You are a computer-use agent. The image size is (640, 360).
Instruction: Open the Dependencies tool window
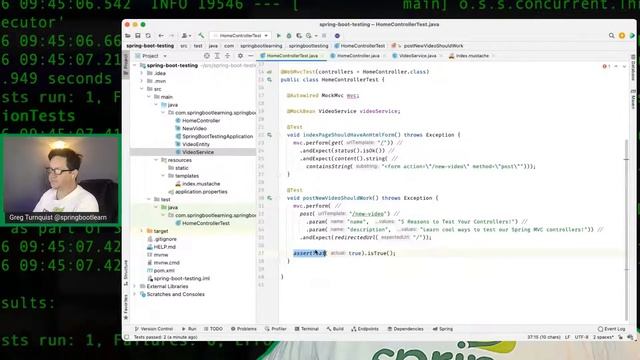point(405,329)
